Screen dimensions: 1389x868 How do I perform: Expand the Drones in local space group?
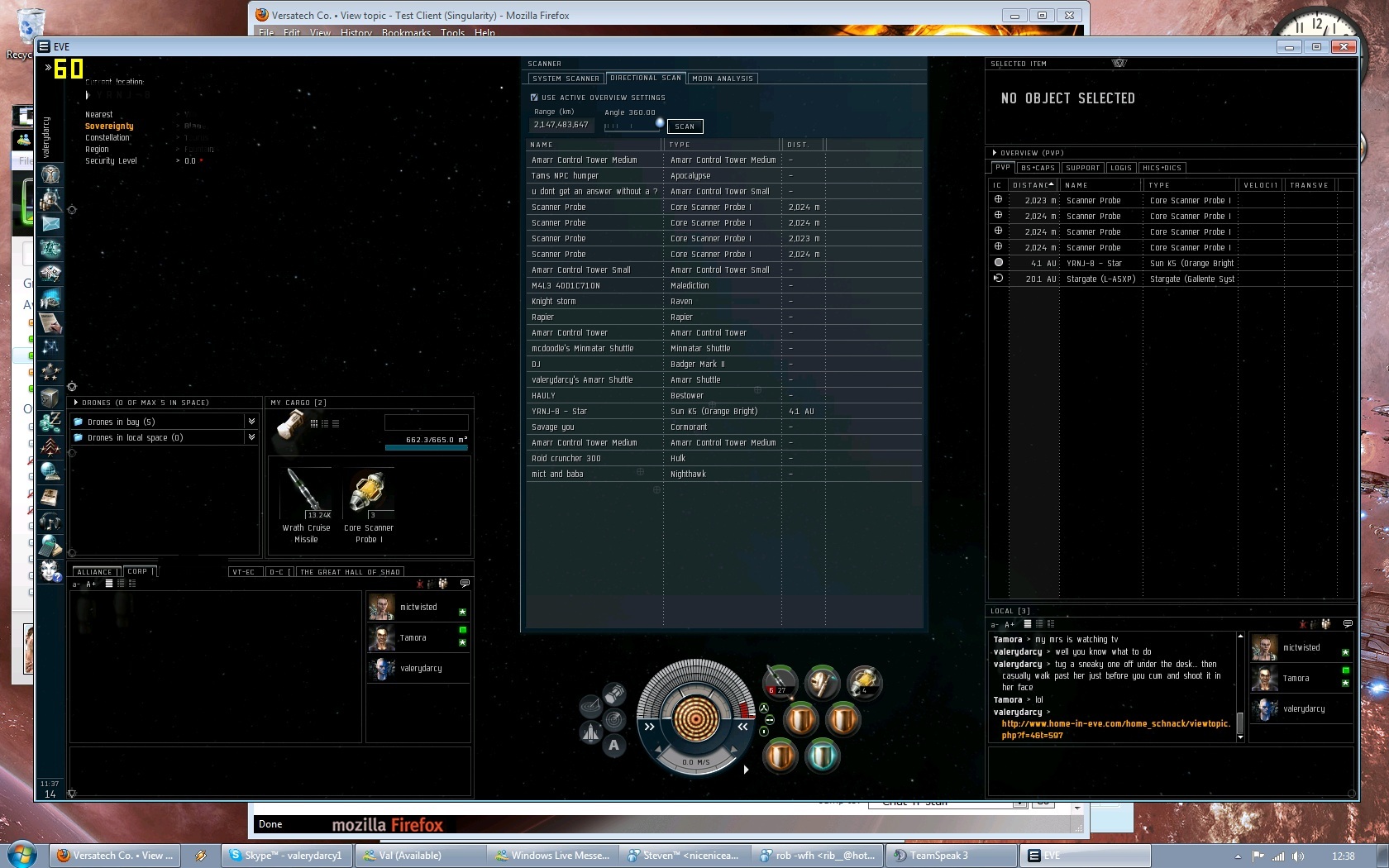click(x=251, y=437)
